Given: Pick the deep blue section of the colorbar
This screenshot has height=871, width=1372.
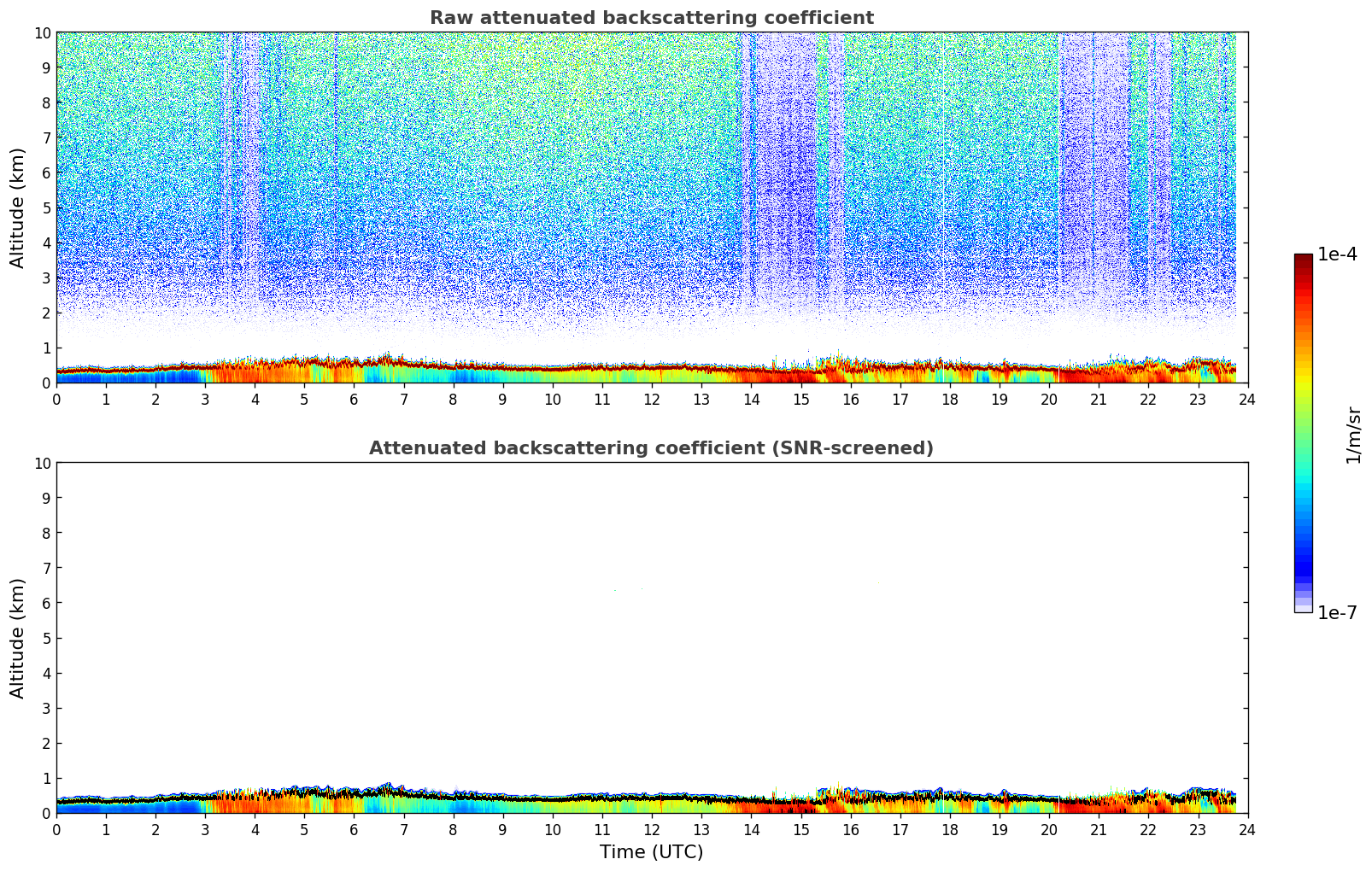Looking at the screenshot, I should (x=1303, y=564).
